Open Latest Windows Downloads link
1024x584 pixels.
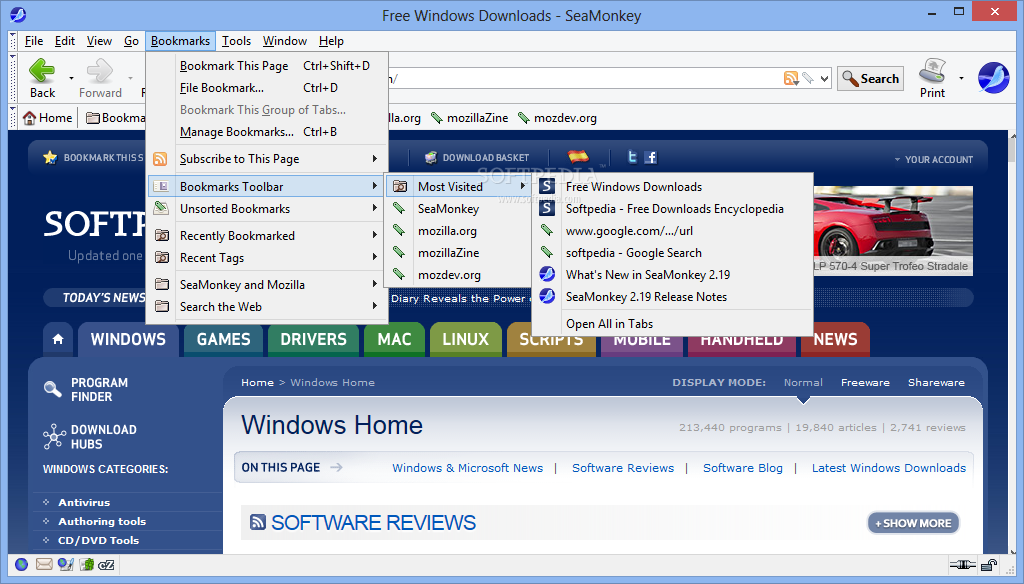889,468
